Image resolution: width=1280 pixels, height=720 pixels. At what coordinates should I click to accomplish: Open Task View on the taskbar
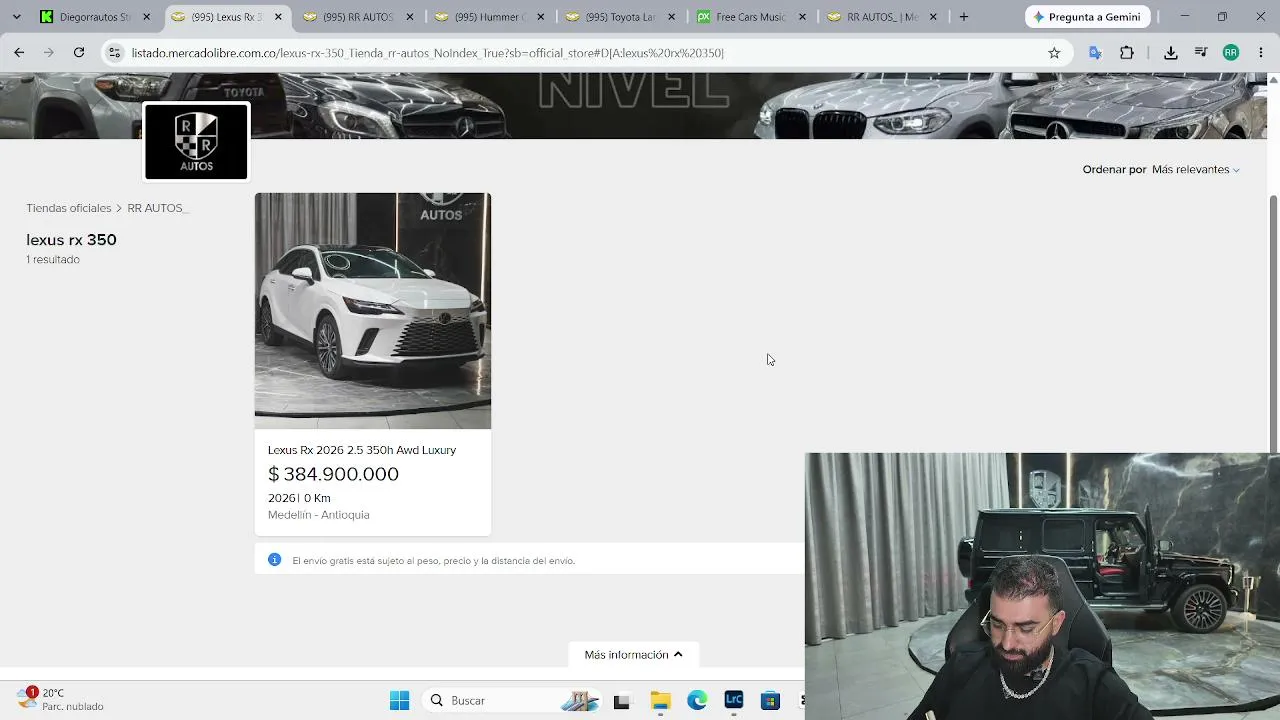621,701
